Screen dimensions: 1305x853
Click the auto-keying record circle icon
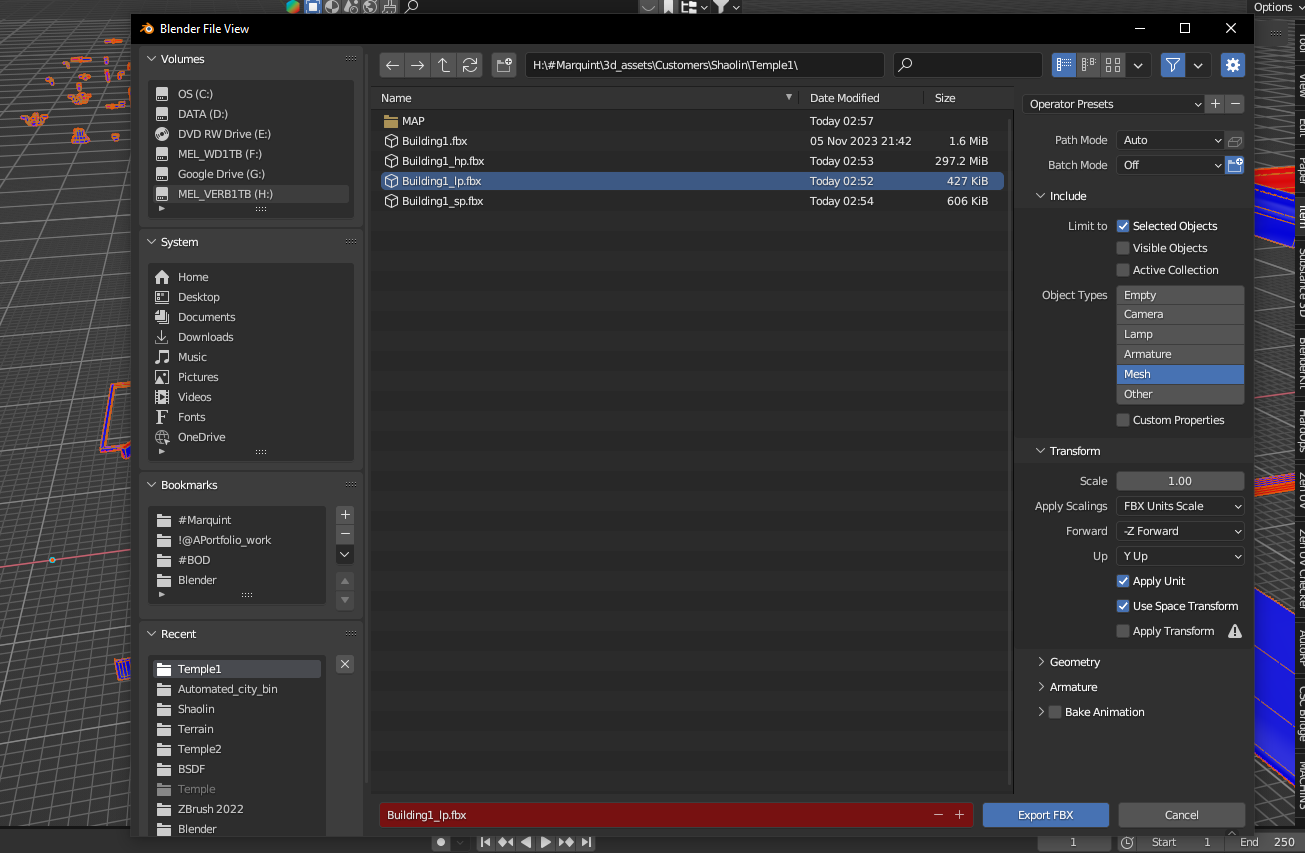440,842
